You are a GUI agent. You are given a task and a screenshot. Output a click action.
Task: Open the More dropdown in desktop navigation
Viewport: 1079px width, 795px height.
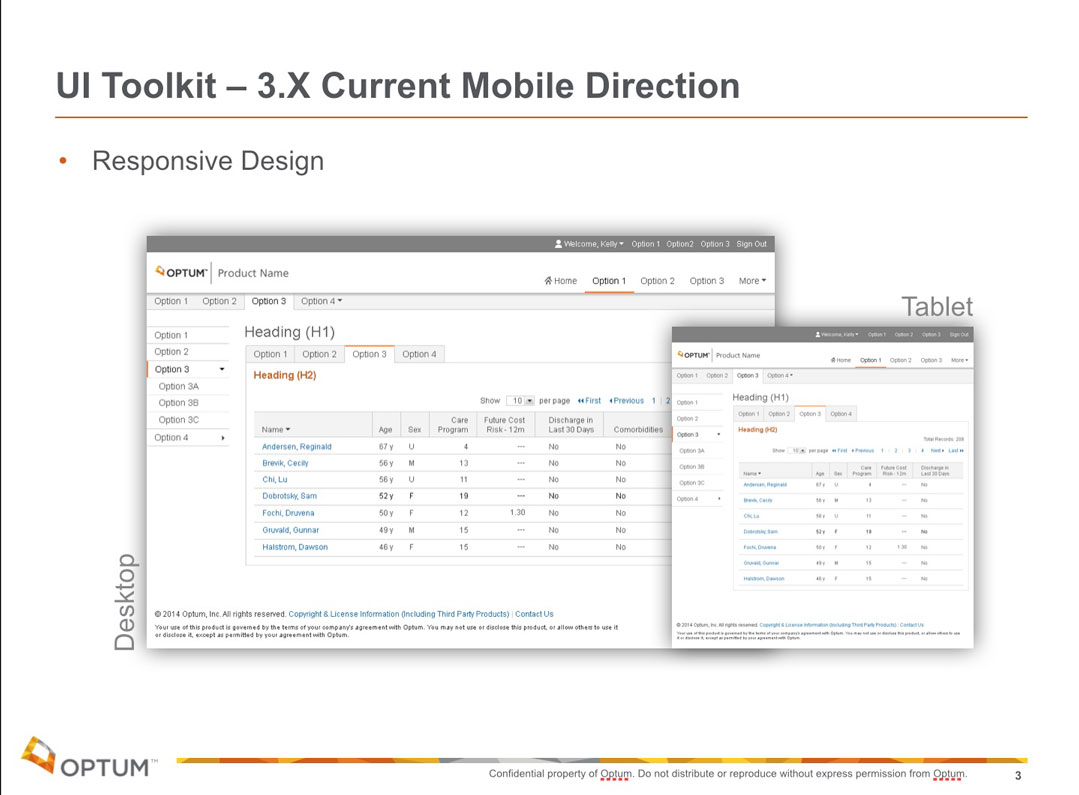pyautogui.click(x=752, y=281)
